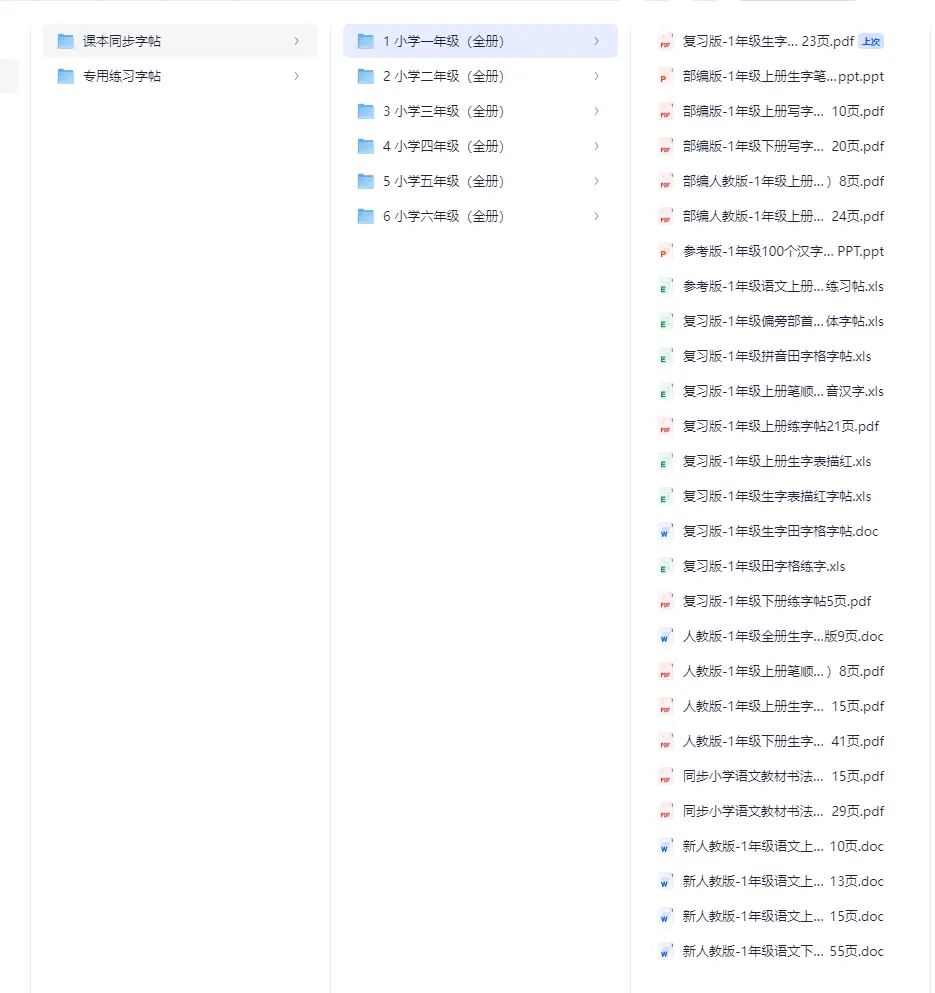The width and height of the screenshot is (935, 993).
Task: Expand chevron for 2 小学二年级（全册）
Action: [597, 77]
